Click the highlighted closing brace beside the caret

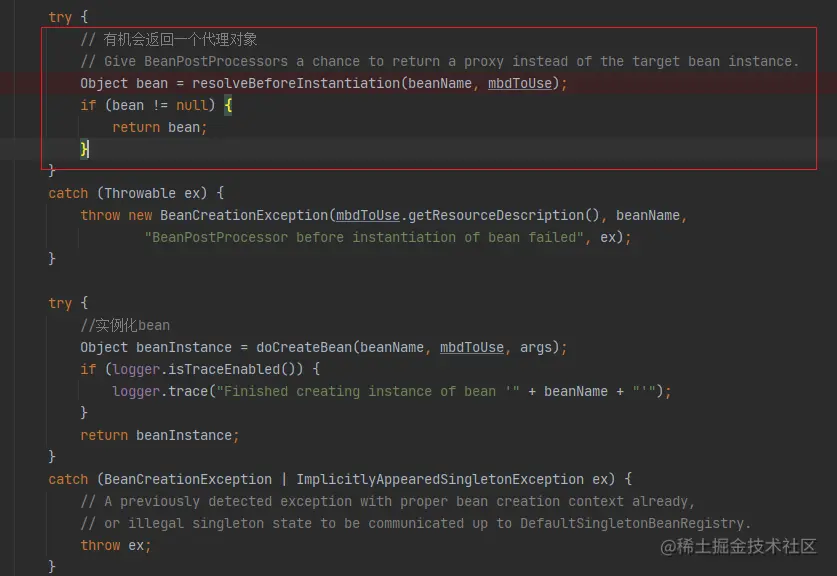pyautogui.click(x=84, y=149)
